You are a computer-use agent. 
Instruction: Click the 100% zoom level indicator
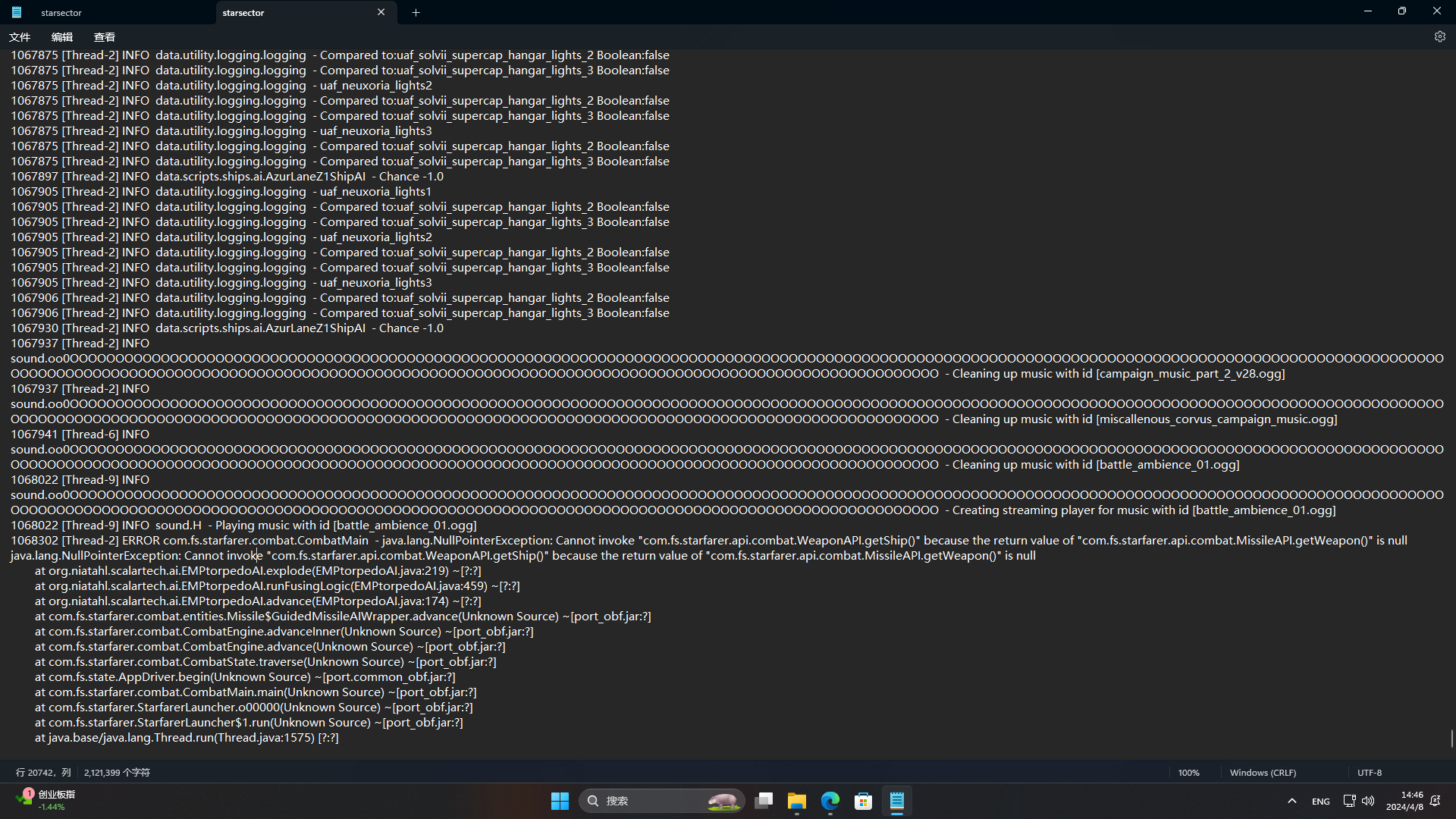point(1188,772)
